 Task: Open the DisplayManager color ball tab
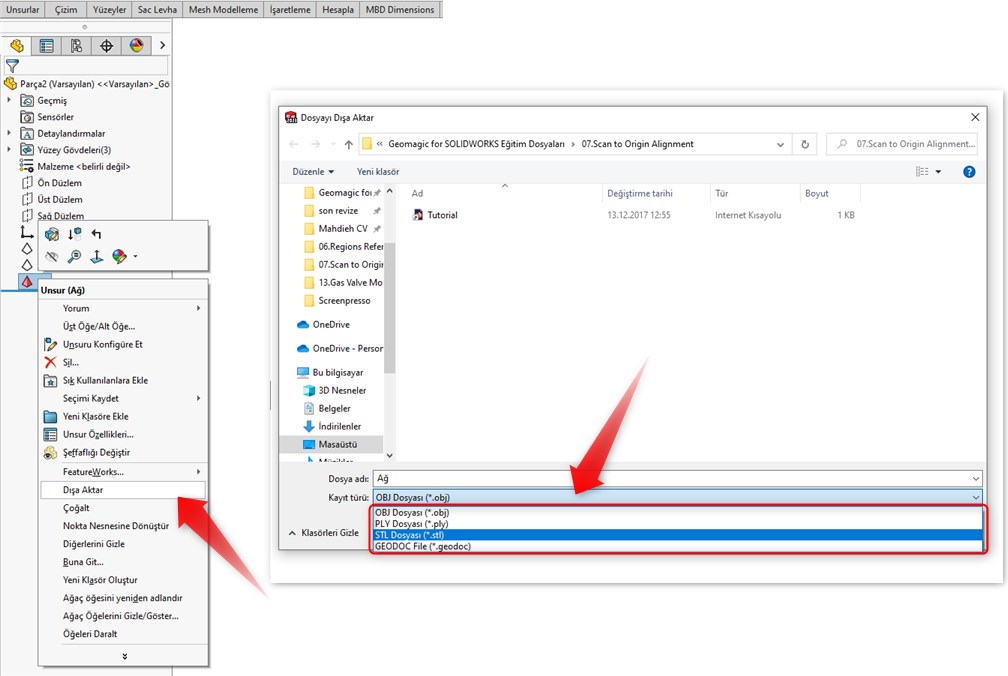(136, 46)
